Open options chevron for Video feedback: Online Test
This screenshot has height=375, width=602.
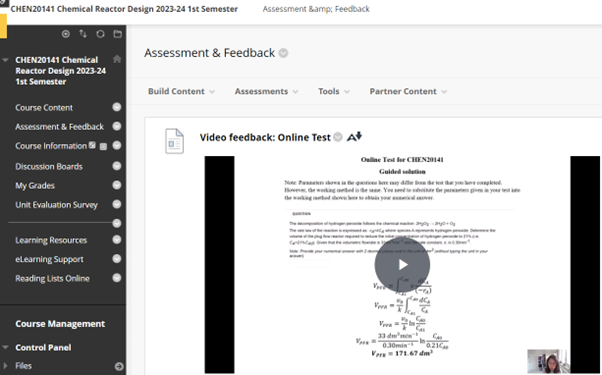pos(338,137)
